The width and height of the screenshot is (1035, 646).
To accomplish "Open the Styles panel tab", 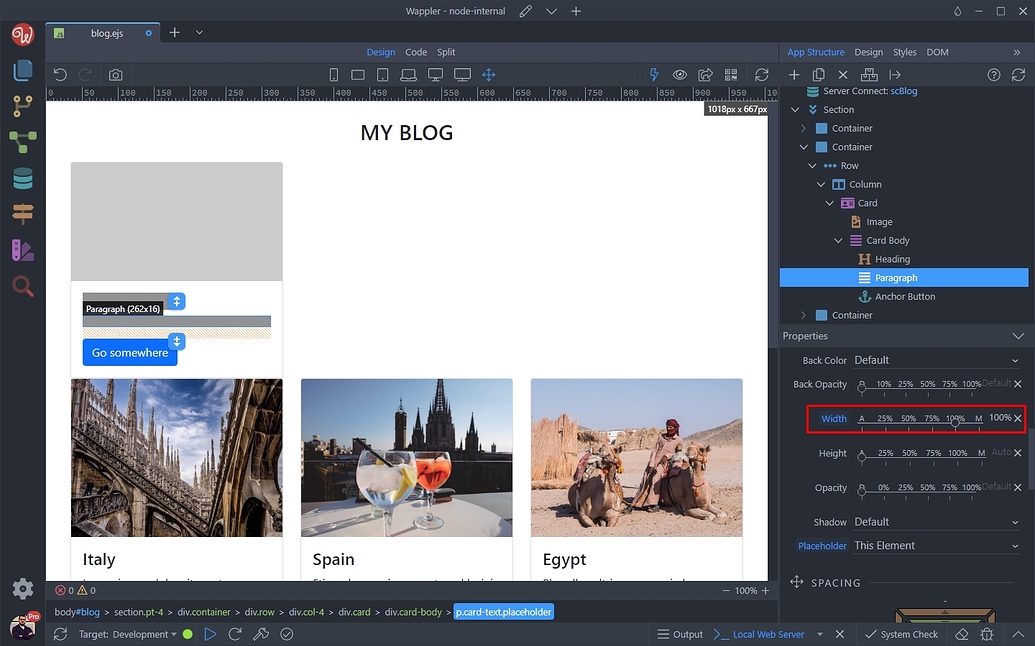I will 904,51.
